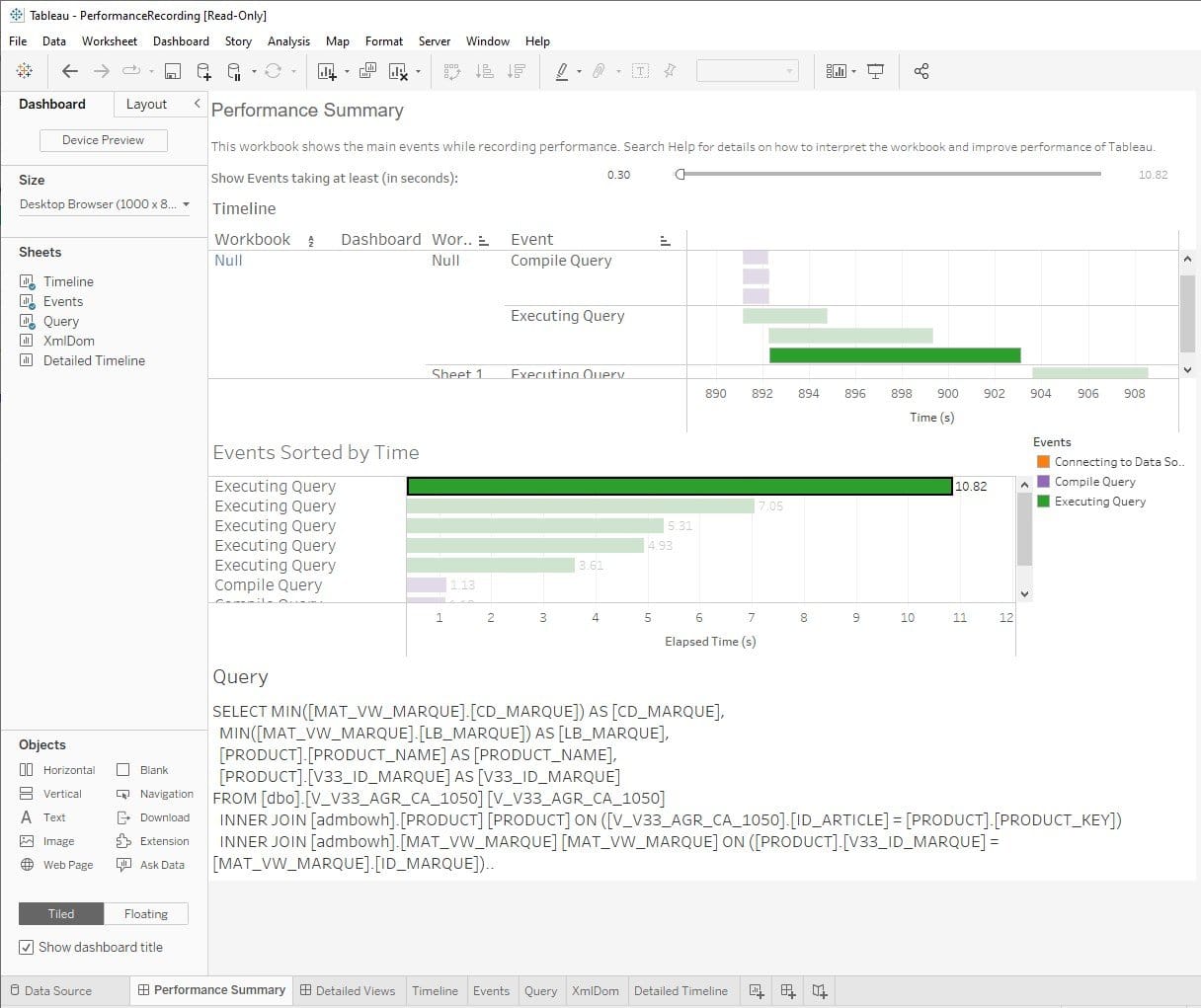
Task: Open the File menu
Action: pyautogui.click(x=18, y=41)
